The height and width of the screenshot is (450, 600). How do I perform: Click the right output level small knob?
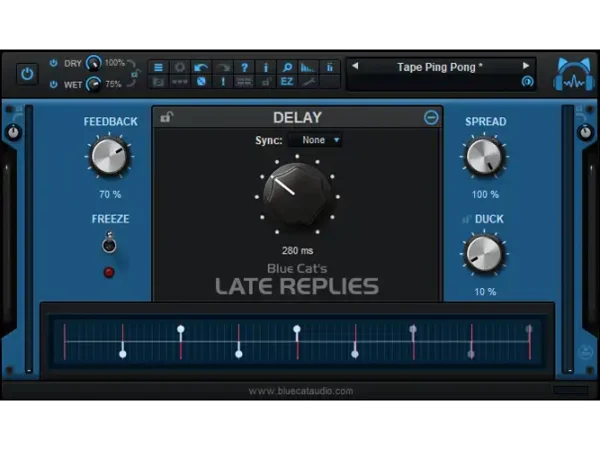[585, 132]
